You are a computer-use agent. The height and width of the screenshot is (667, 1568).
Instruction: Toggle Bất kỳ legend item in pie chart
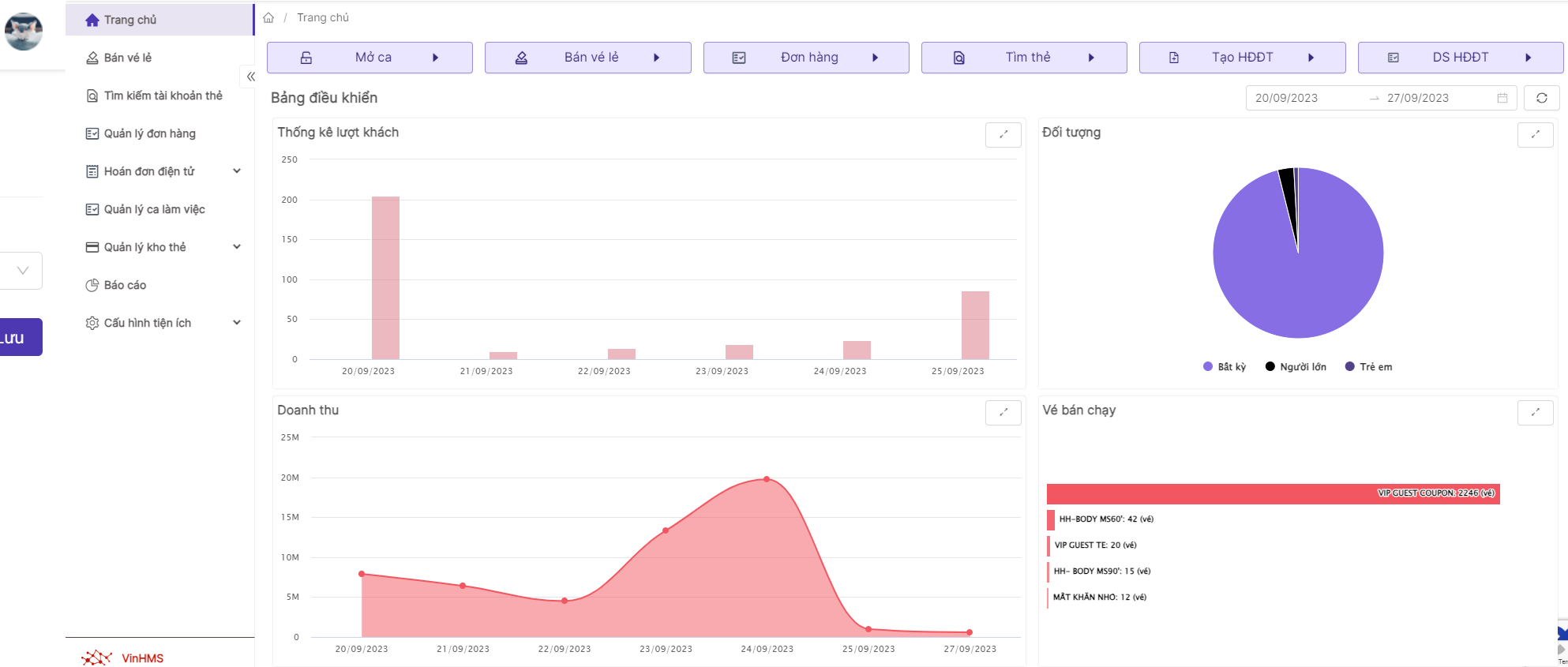(x=1225, y=367)
